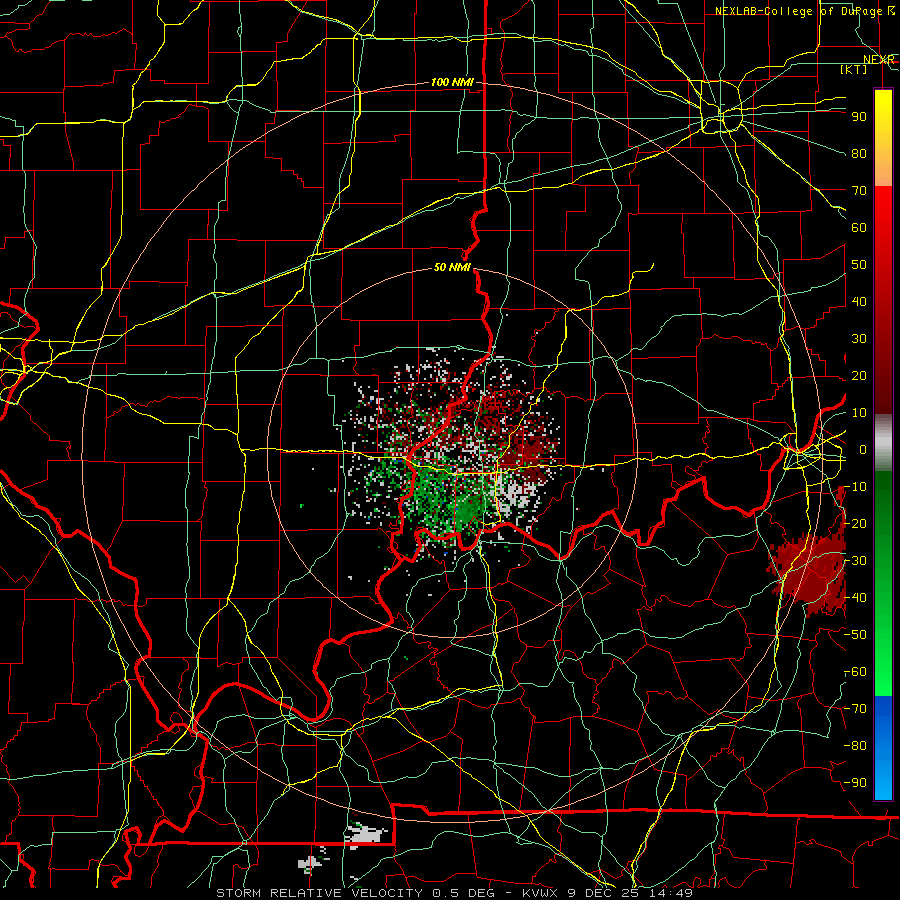The image size is (900, 900).
Task: Pick the bright red segment of the color bar
Action: pyautogui.click(x=883, y=210)
